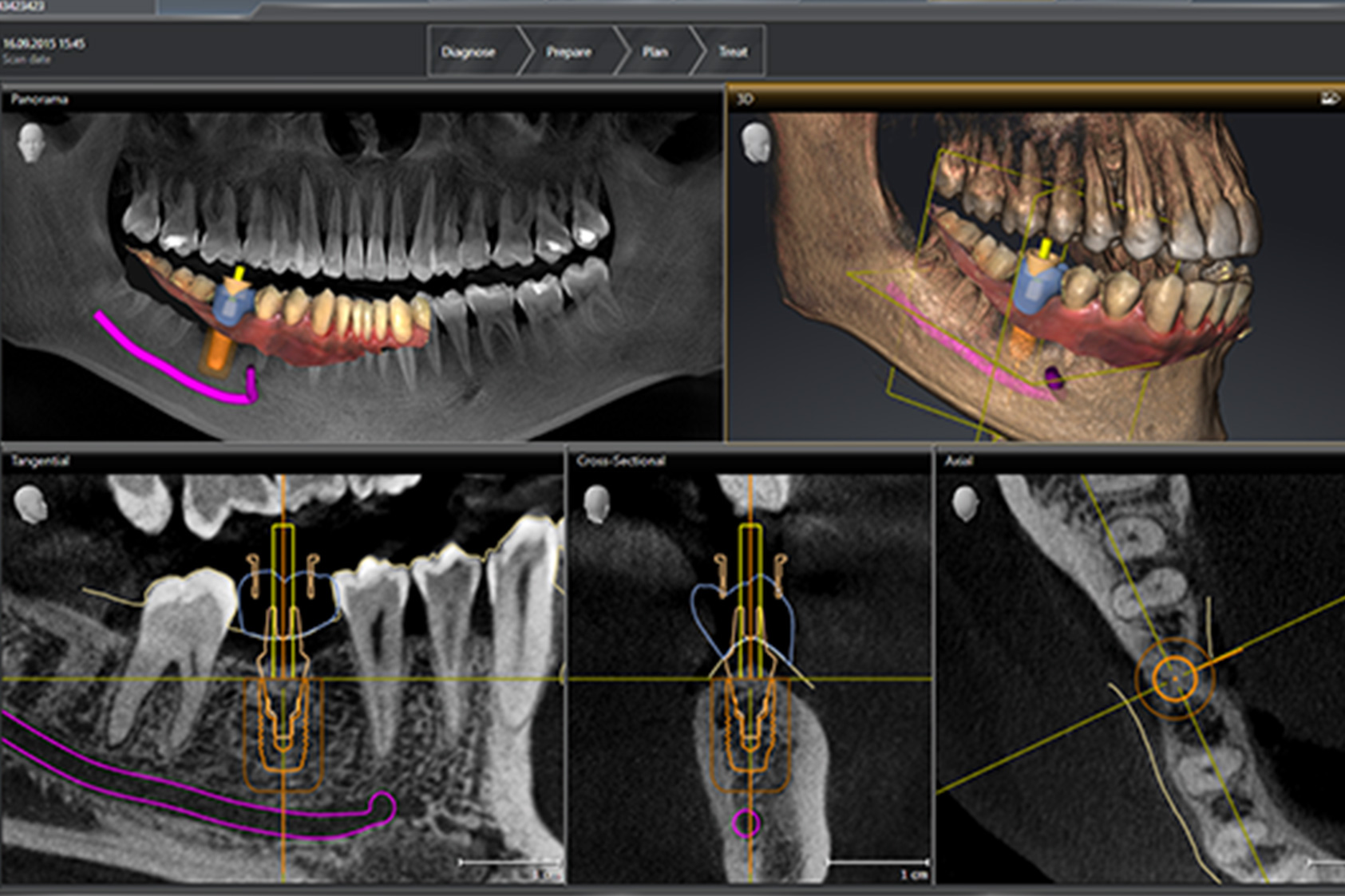Open the Diagnose workflow step

(469, 52)
